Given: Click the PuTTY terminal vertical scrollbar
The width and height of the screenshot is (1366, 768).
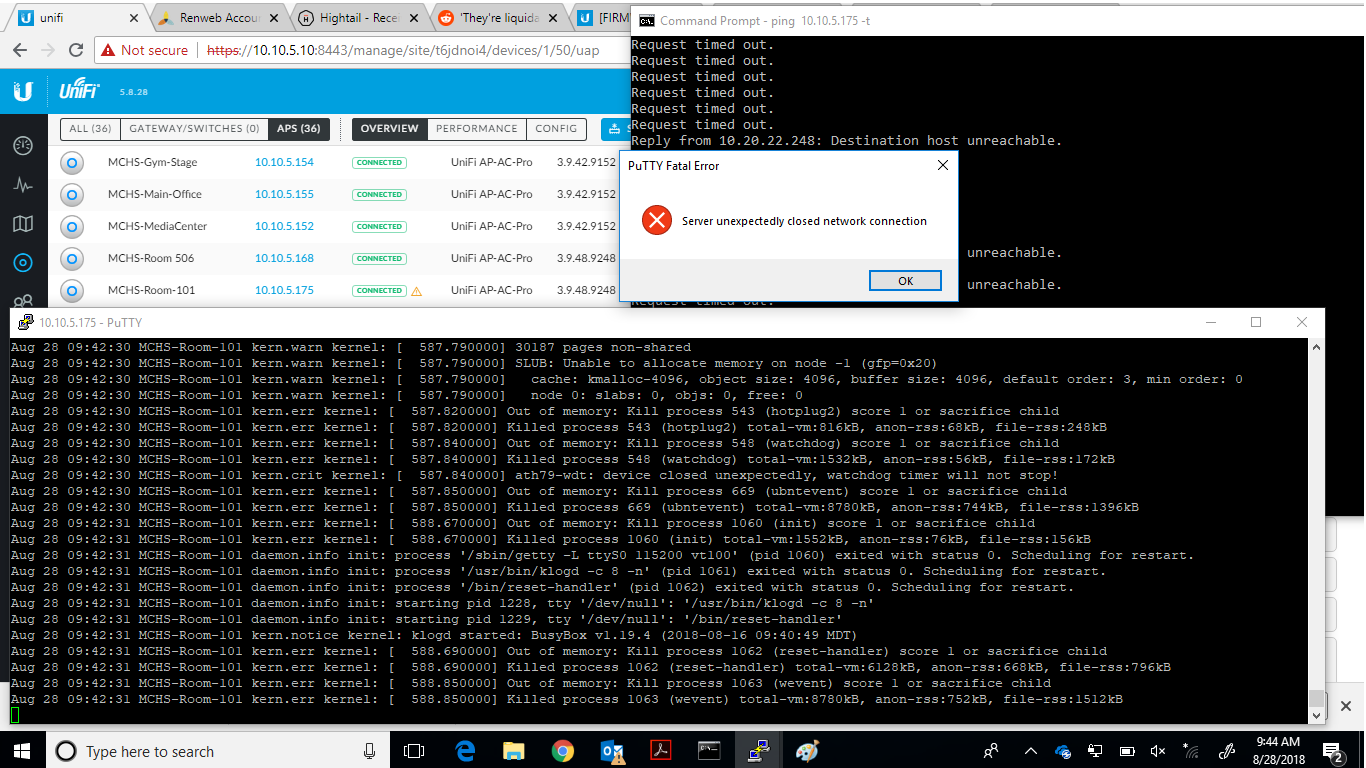Looking at the screenshot, I should point(1317,530).
